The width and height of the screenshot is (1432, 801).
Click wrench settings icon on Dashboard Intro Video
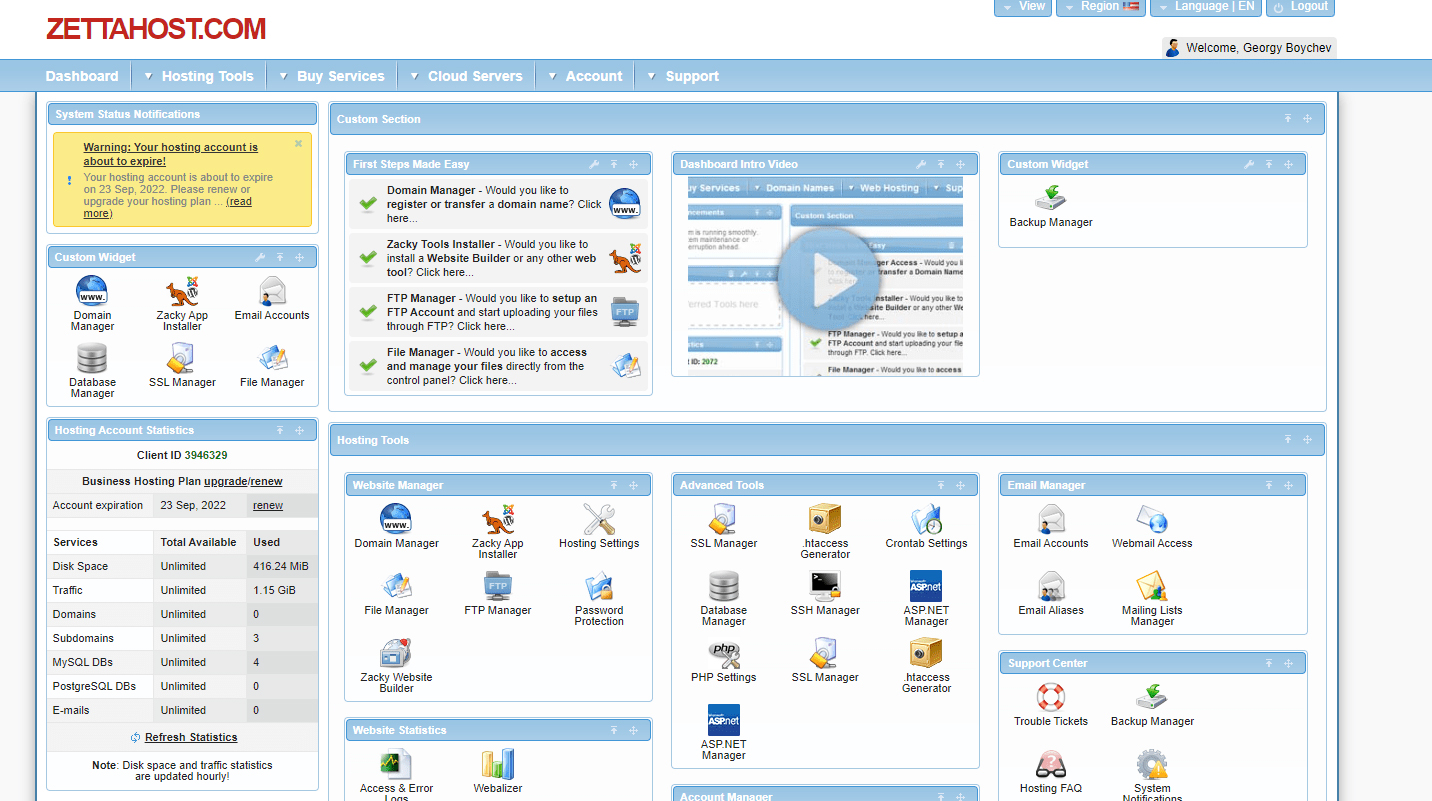tap(921, 164)
